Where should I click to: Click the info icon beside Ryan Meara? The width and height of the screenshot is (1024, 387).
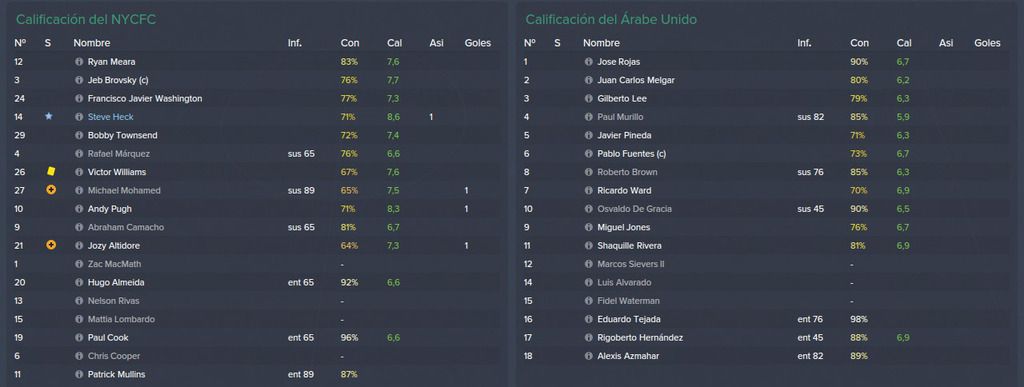point(79,62)
